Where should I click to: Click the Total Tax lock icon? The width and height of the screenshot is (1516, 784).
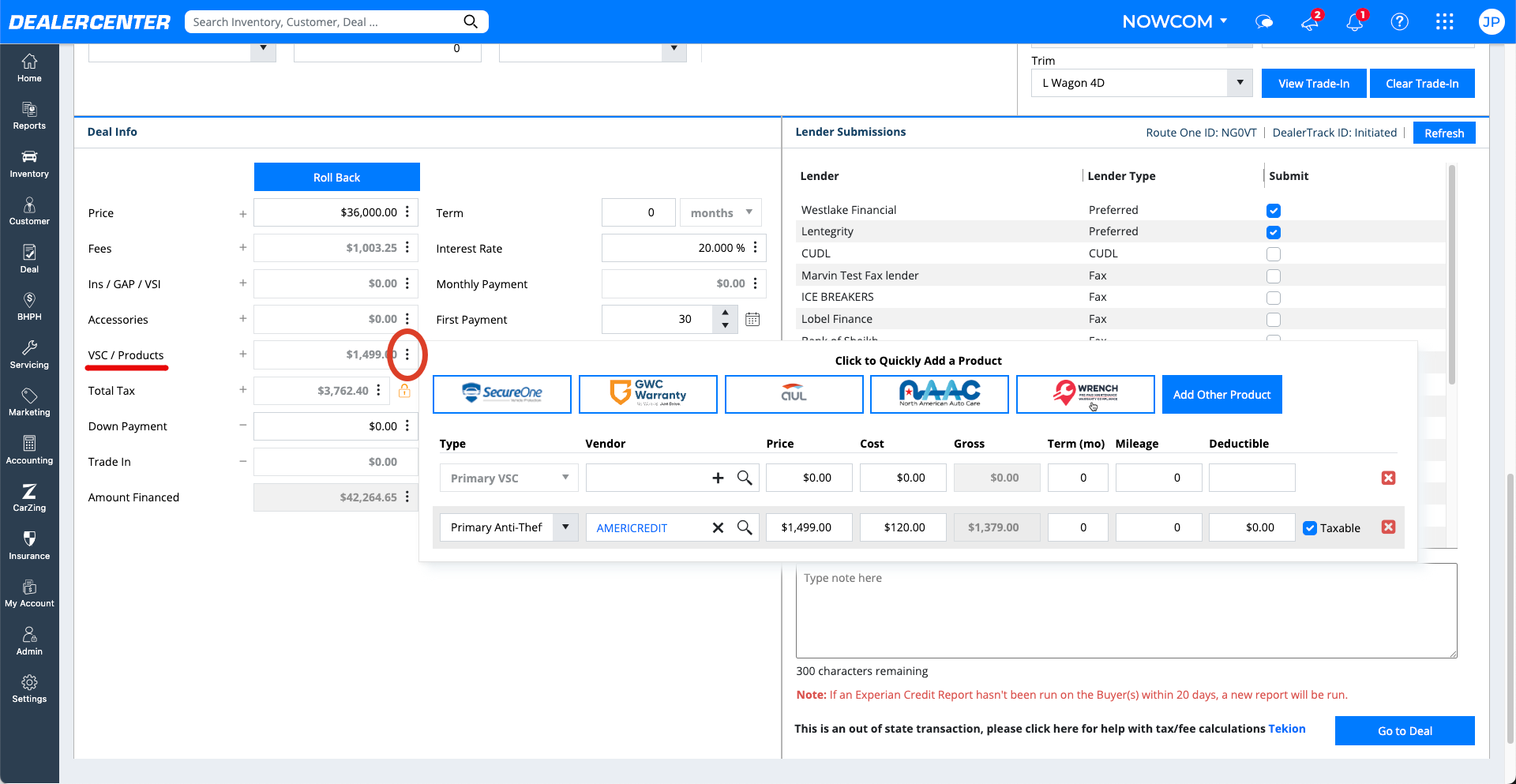click(404, 391)
